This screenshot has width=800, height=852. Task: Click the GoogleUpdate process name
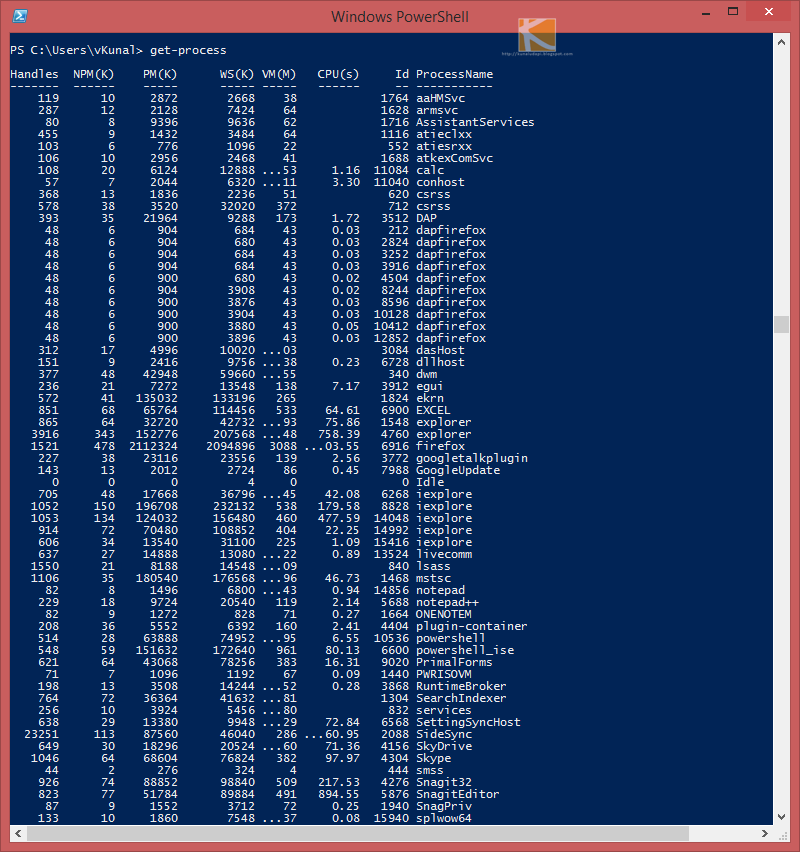tap(458, 470)
